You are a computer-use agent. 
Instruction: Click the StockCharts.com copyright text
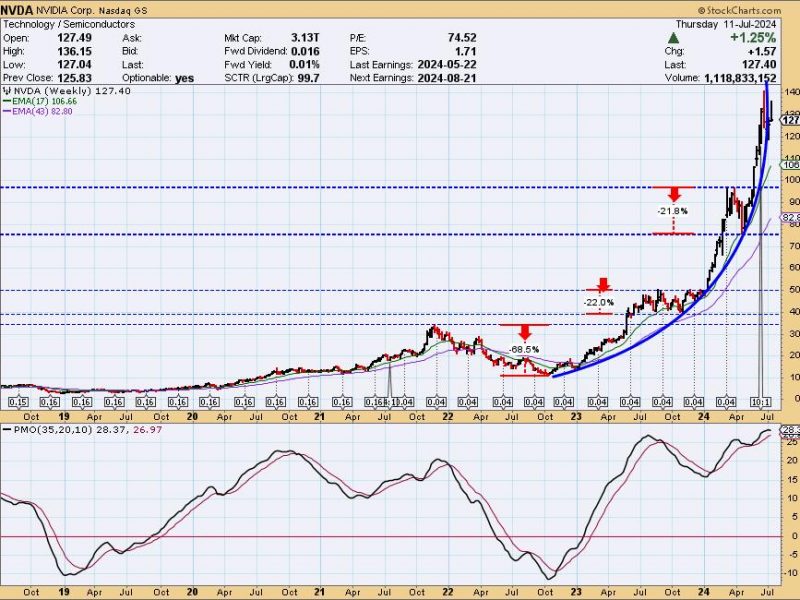739,10
